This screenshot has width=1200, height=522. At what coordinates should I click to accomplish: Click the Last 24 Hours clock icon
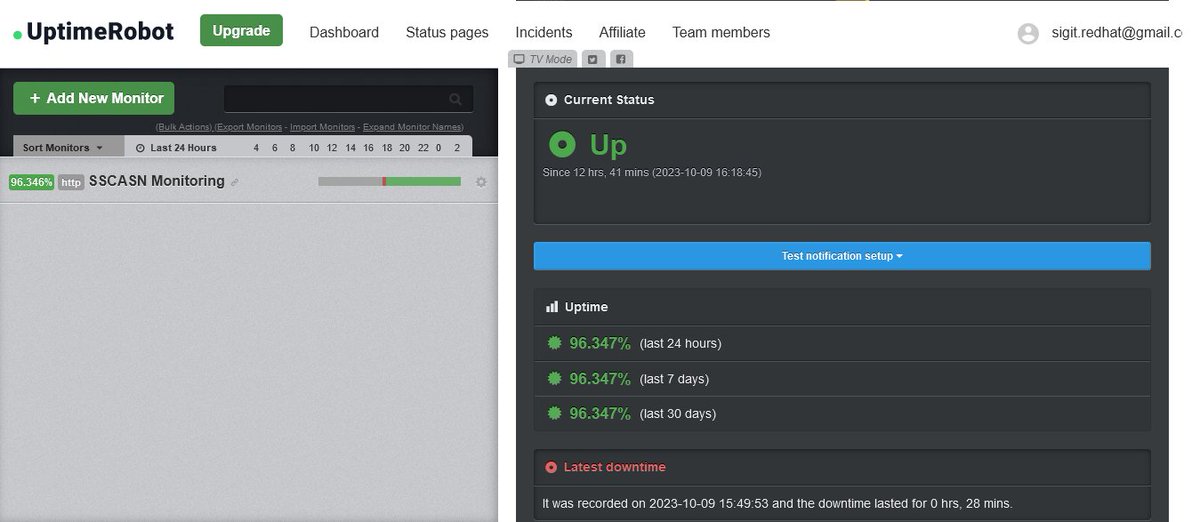point(140,148)
